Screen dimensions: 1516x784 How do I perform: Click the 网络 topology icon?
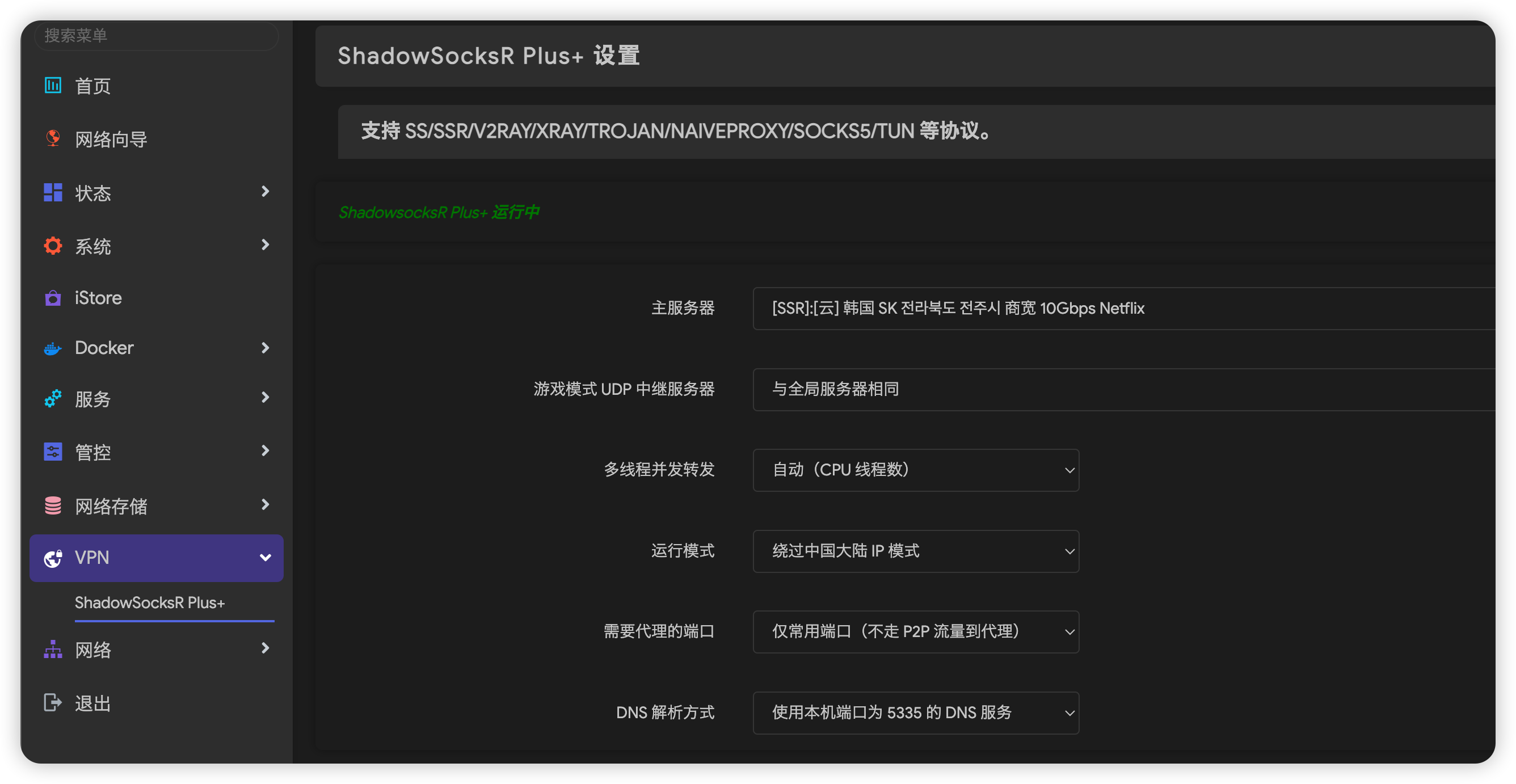[x=53, y=649]
